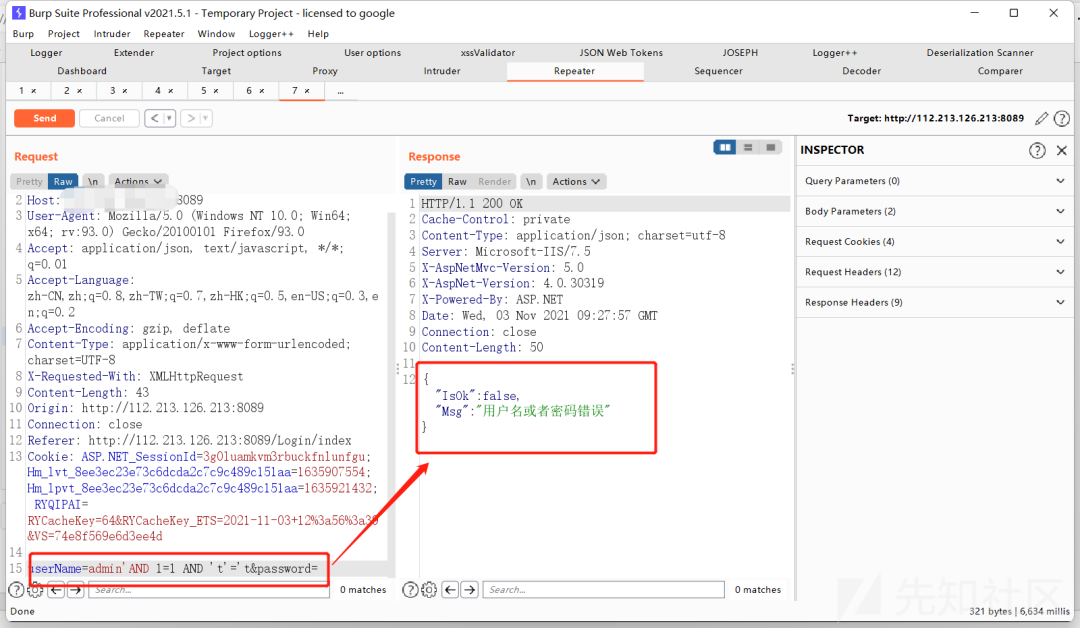This screenshot has height=628, width=1080.
Task: Switch to the Target tab
Action: [216, 71]
